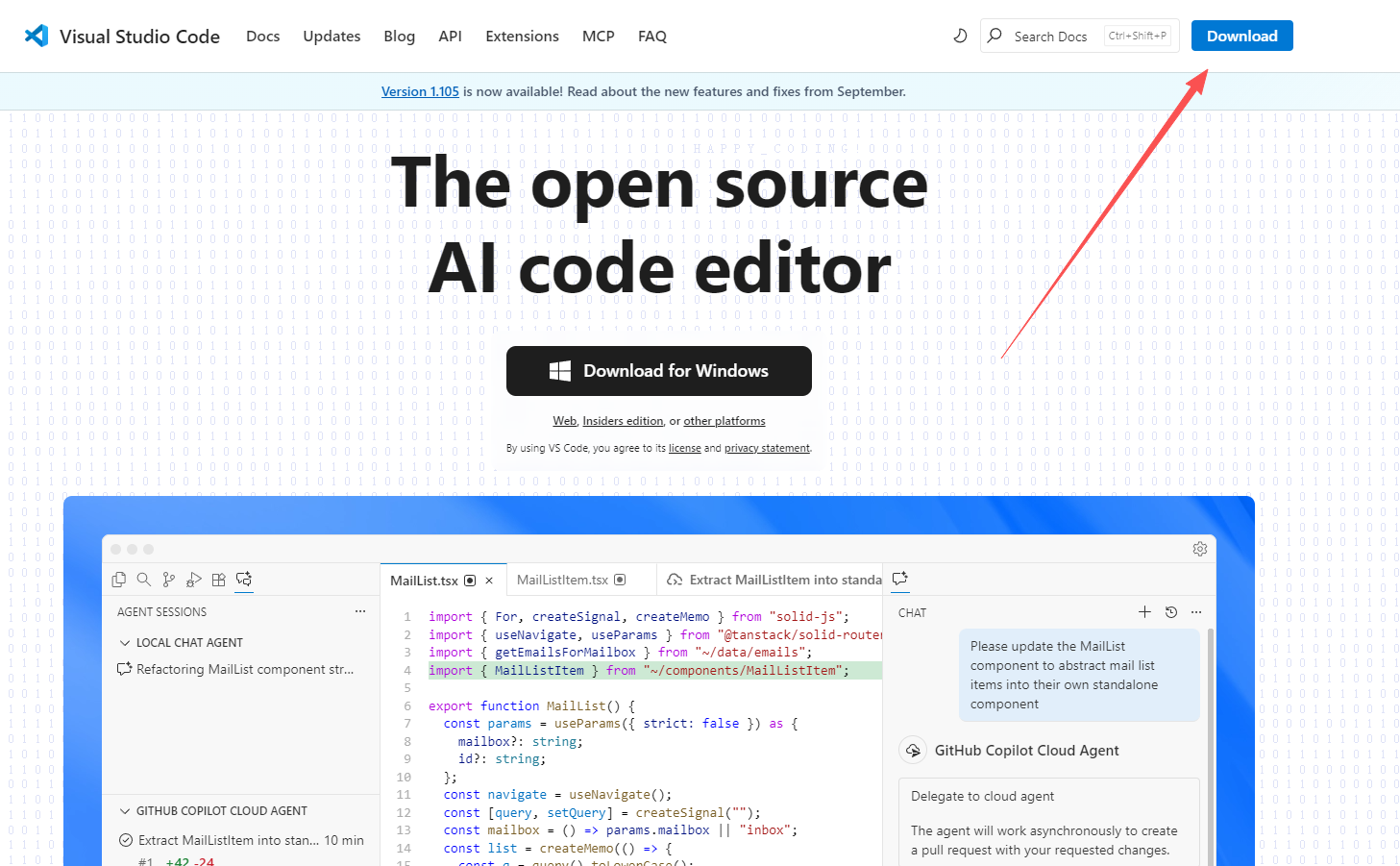Viewport: 1400px width, 866px height.
Task: Start new chat with plus icon
Action: [x=1144, y=612]
